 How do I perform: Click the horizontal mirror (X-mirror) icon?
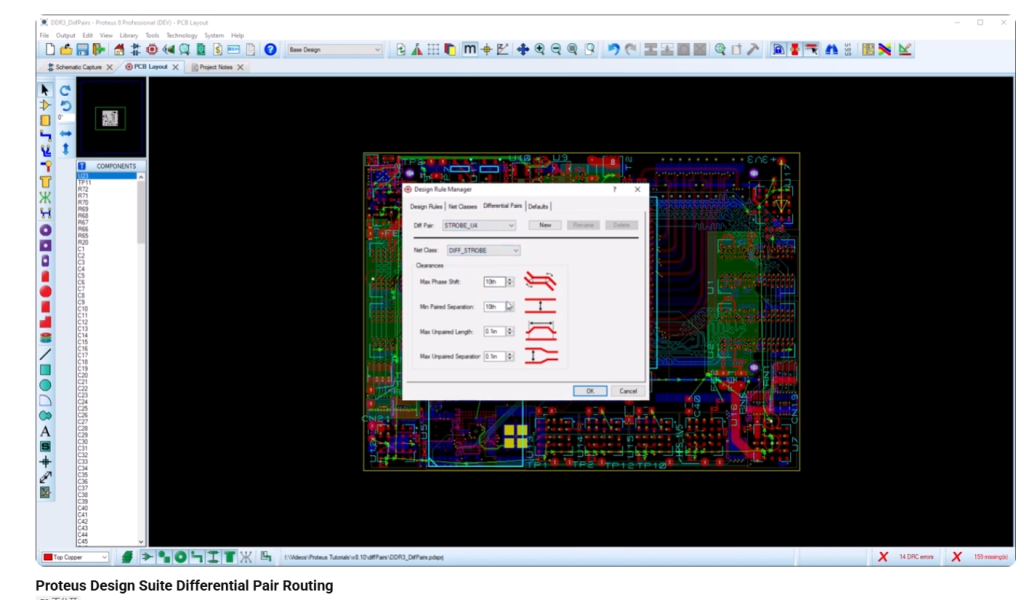tap(65, 134)
